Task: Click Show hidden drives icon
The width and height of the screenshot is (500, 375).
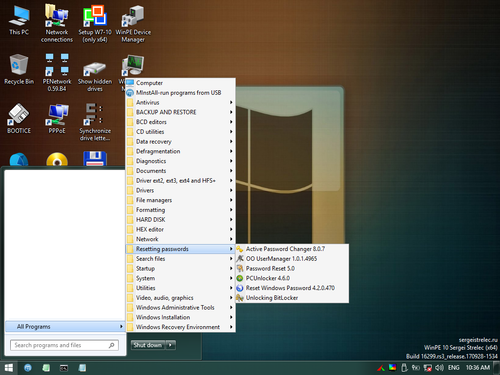Action: click(x=95, y=75)
